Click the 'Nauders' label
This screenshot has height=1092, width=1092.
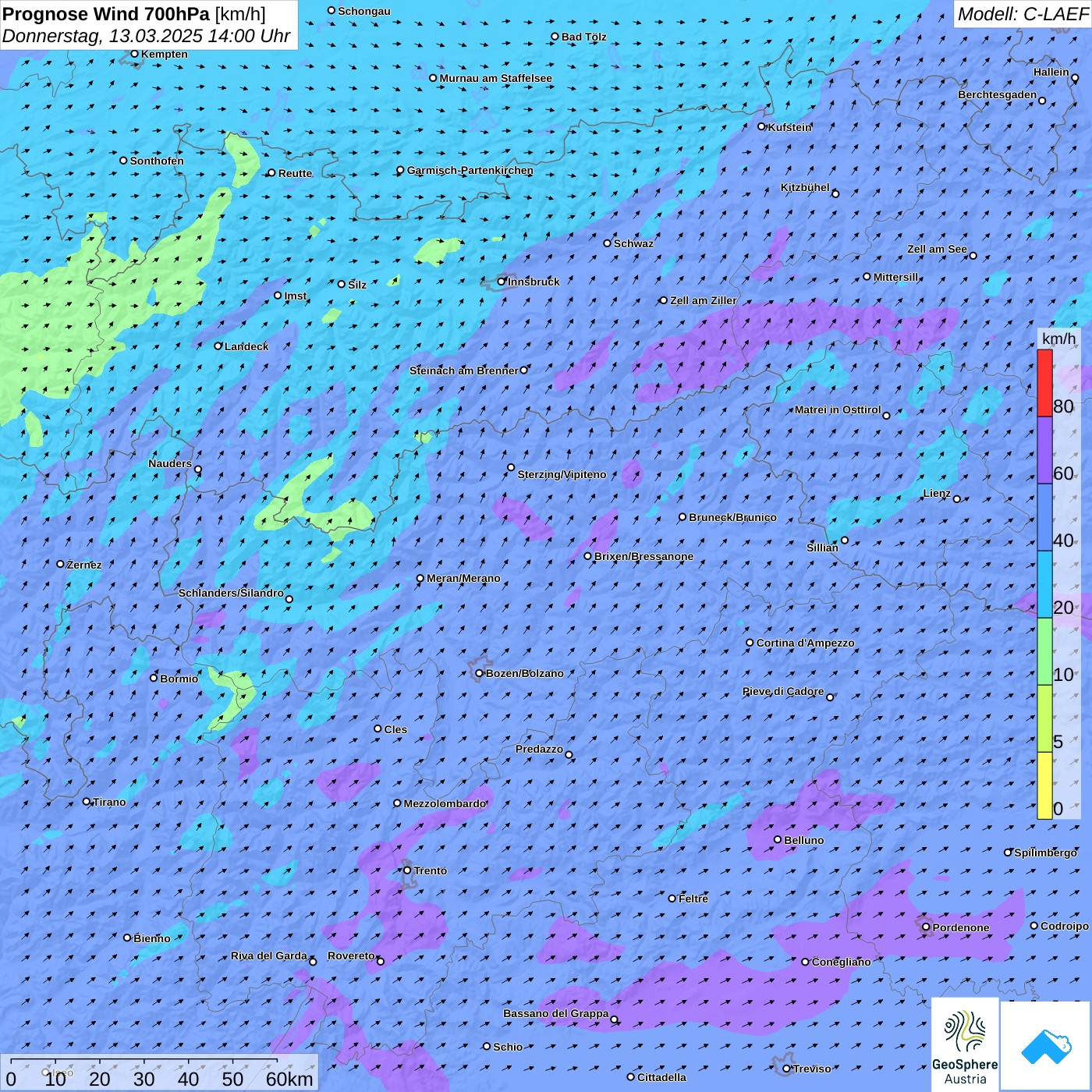click(x=170, y=463)
